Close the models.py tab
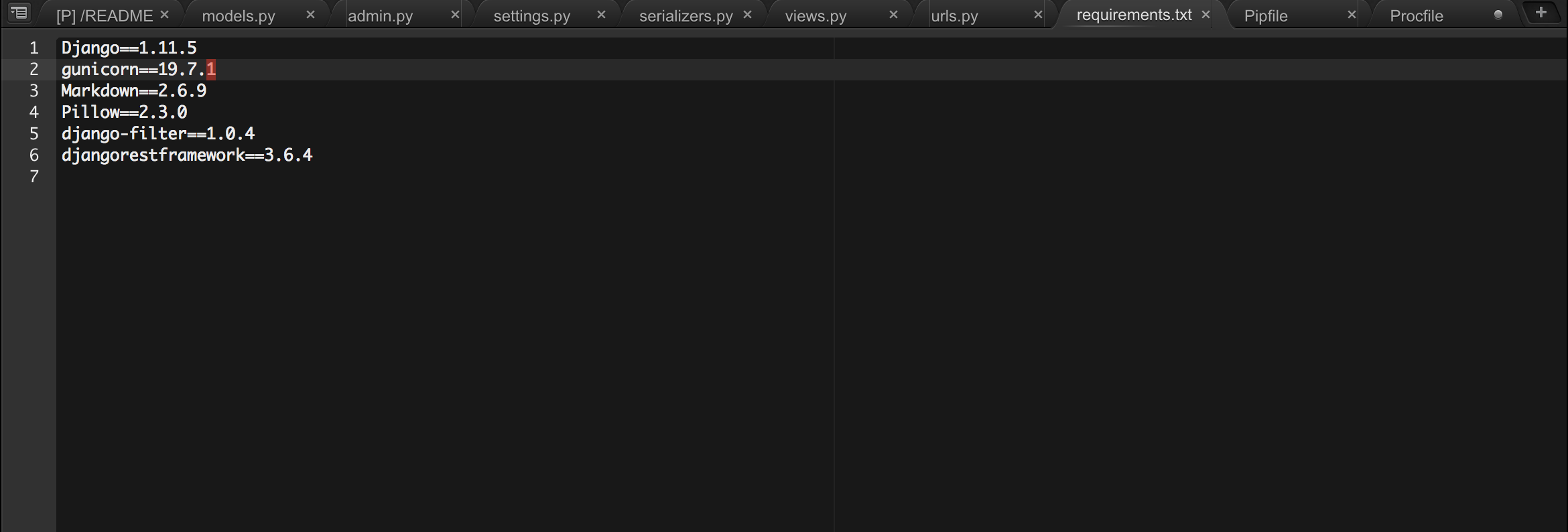Screen dimensions: 1568x532 coord(310,14)
